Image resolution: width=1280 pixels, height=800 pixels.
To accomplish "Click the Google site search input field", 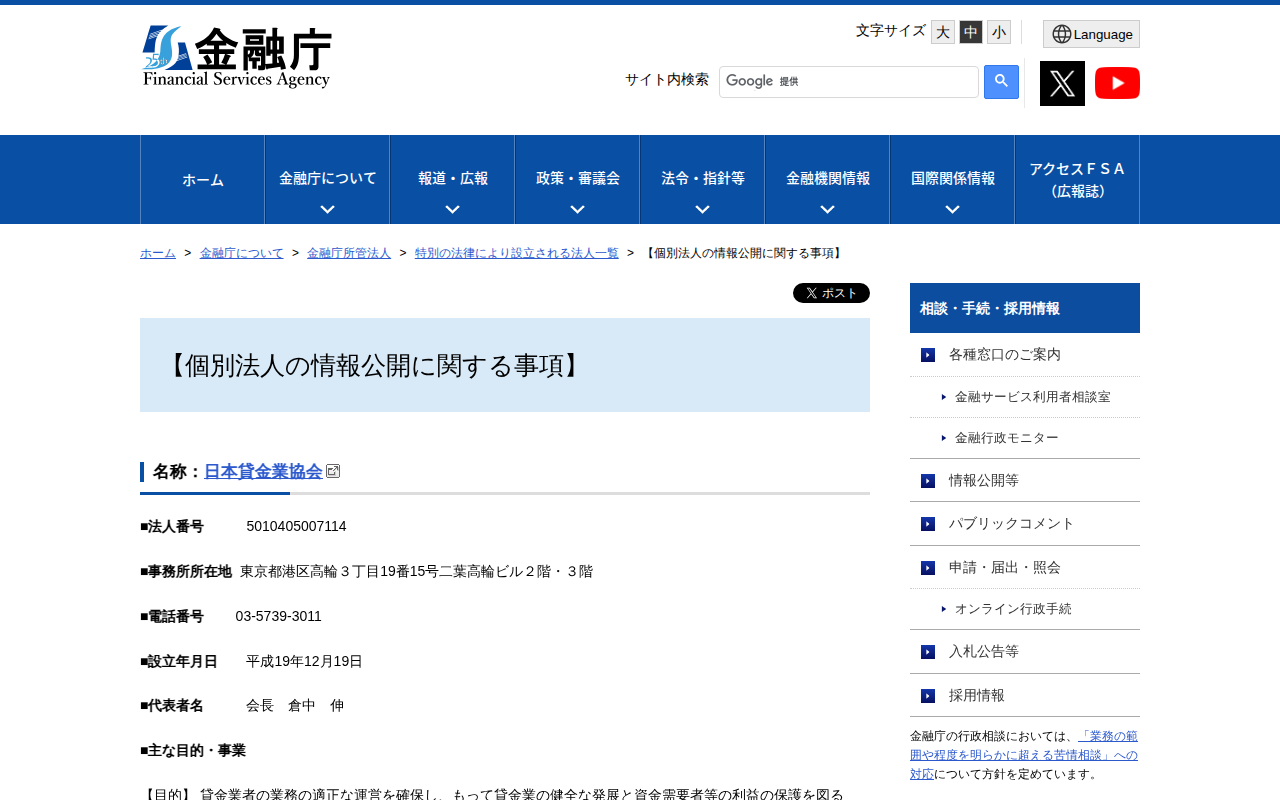I will click(849, 82).
